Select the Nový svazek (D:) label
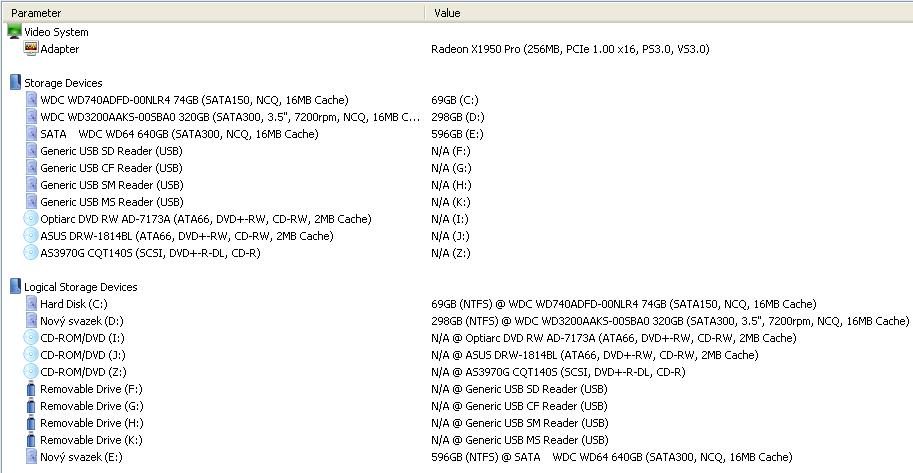This screenshot has height=473, width=913. tap(82, 321)
